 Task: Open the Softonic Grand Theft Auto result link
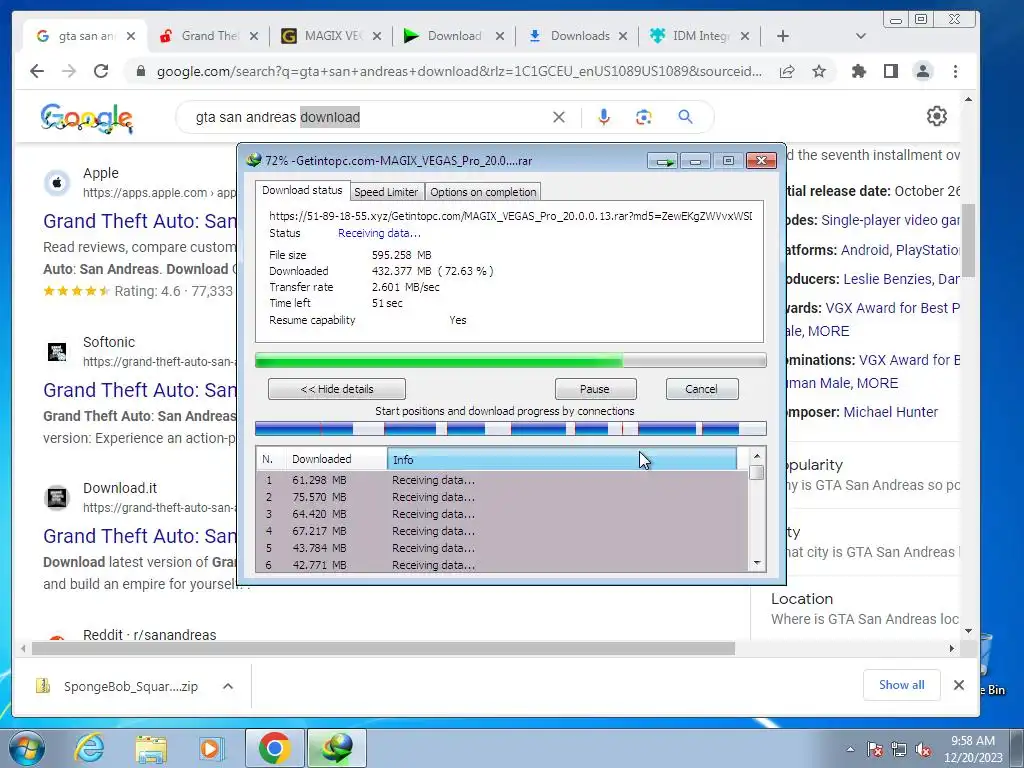point(140,390)
